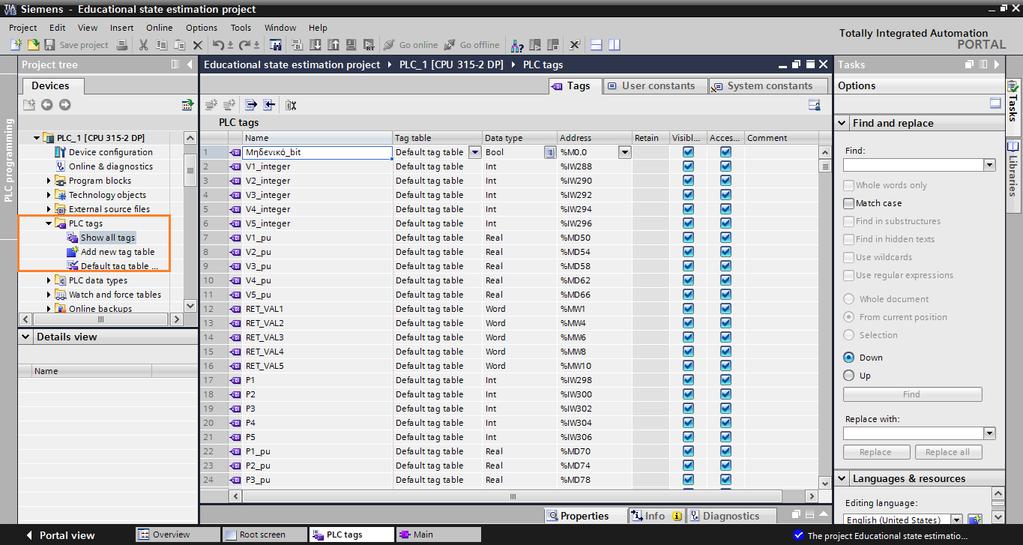
Task: Collapse the Find and replace section
Action: tap(842, 123)
